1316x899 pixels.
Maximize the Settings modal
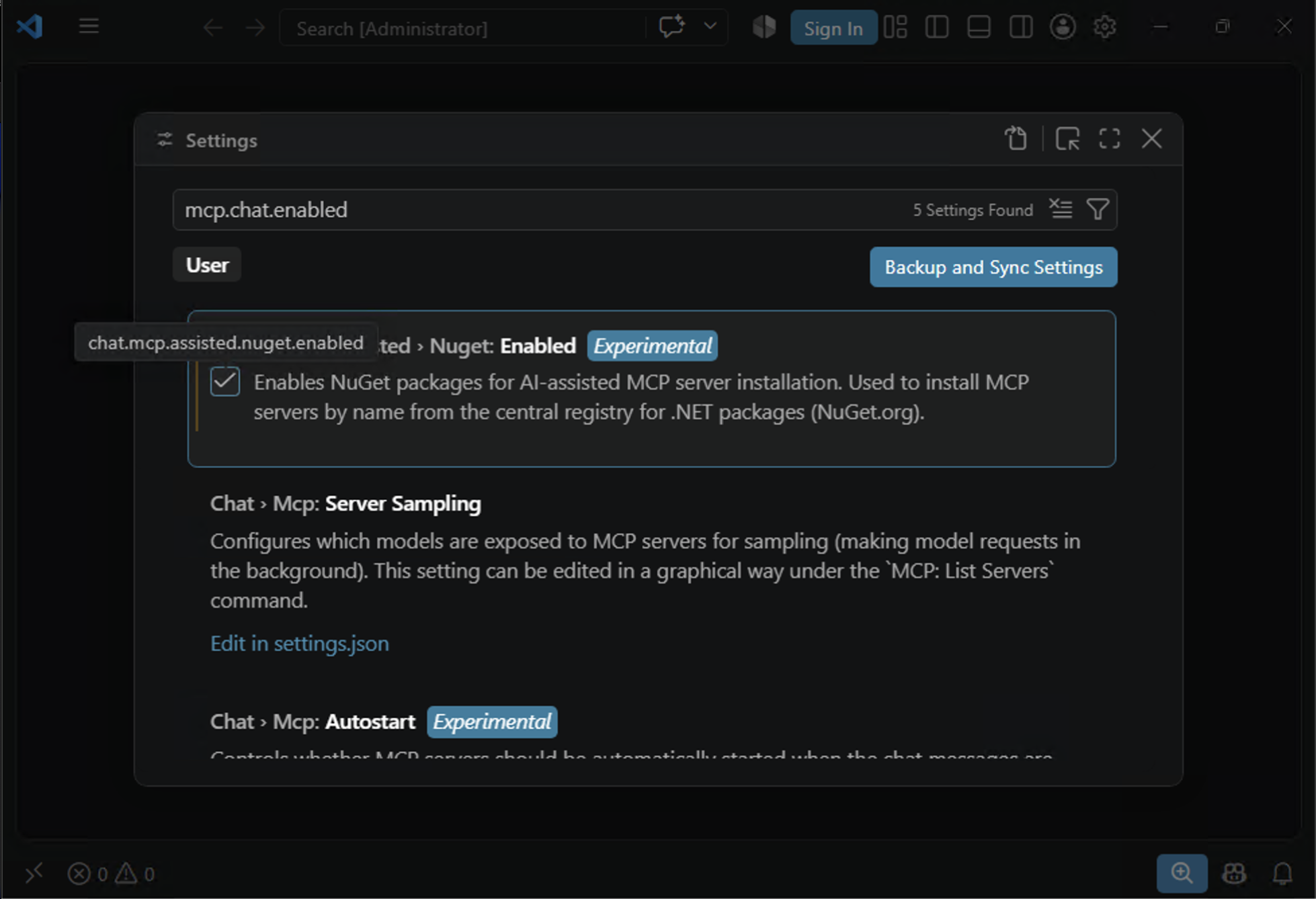point(1110,139)
